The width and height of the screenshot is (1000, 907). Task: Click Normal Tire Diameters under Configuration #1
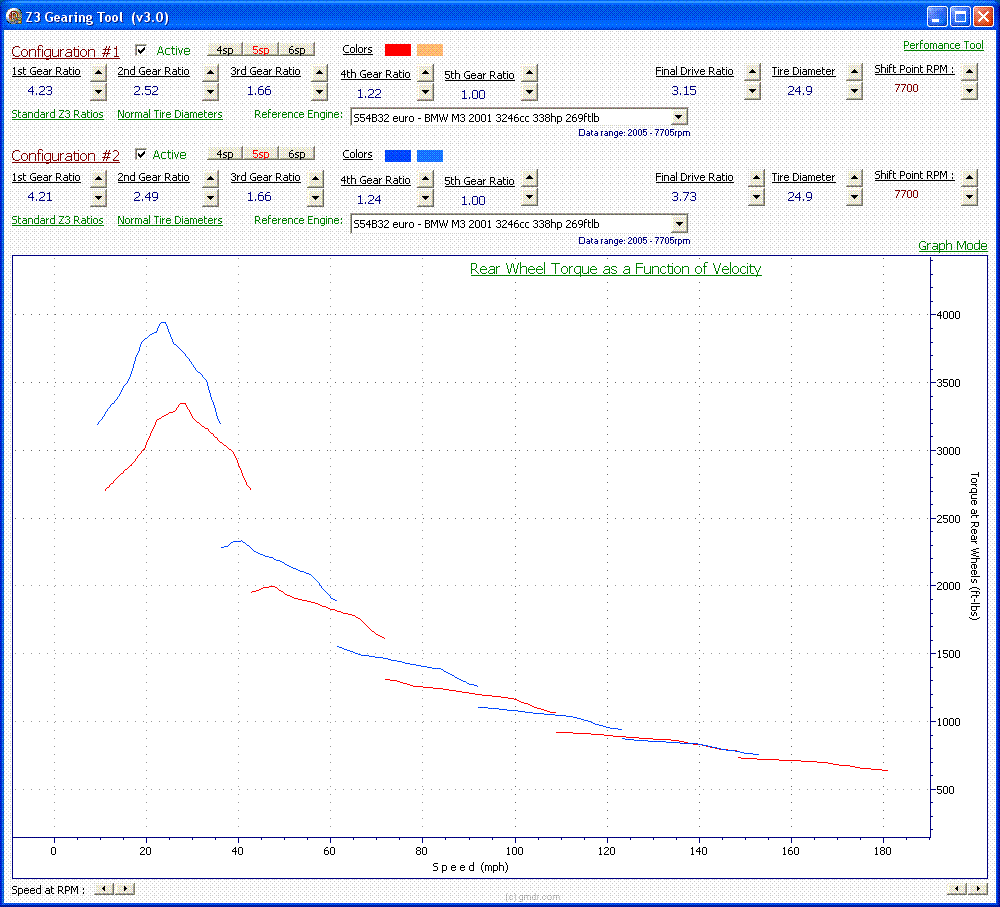[x=170, y=114]
